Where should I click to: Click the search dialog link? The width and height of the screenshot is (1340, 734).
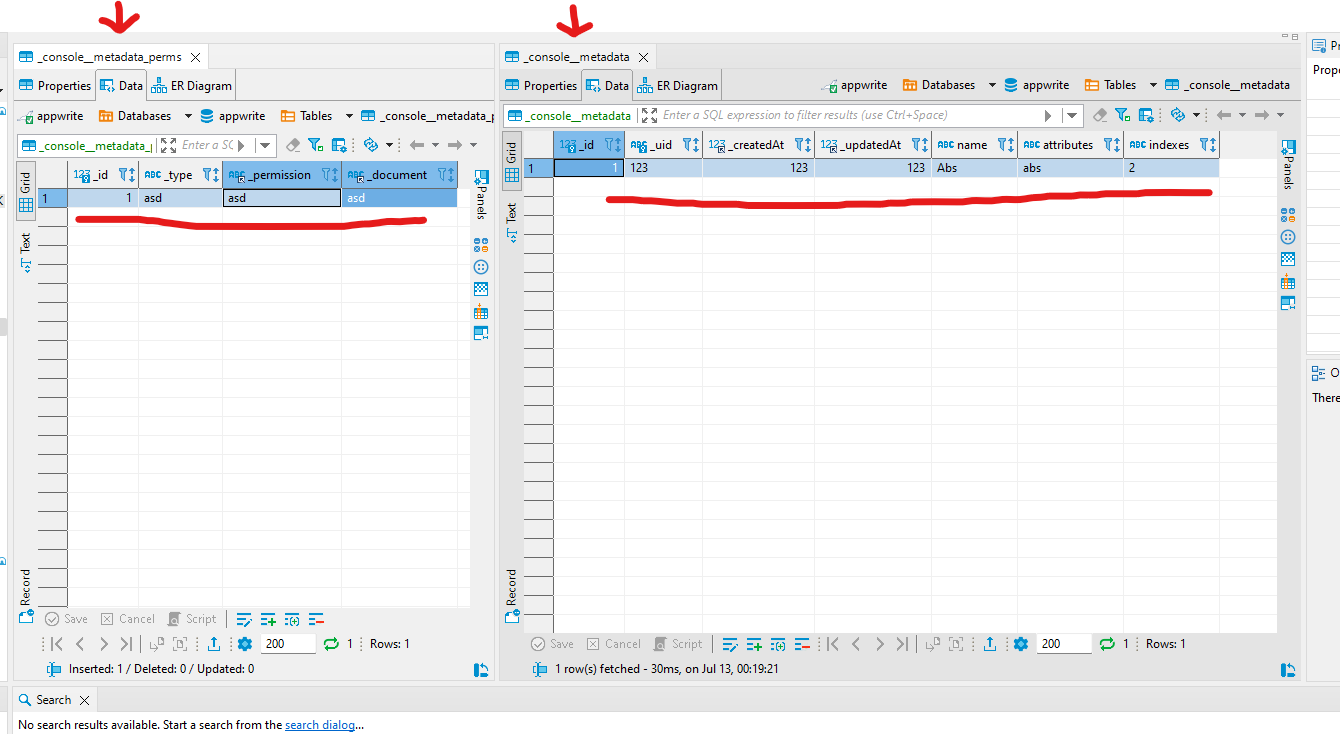(x=322, y=724)
